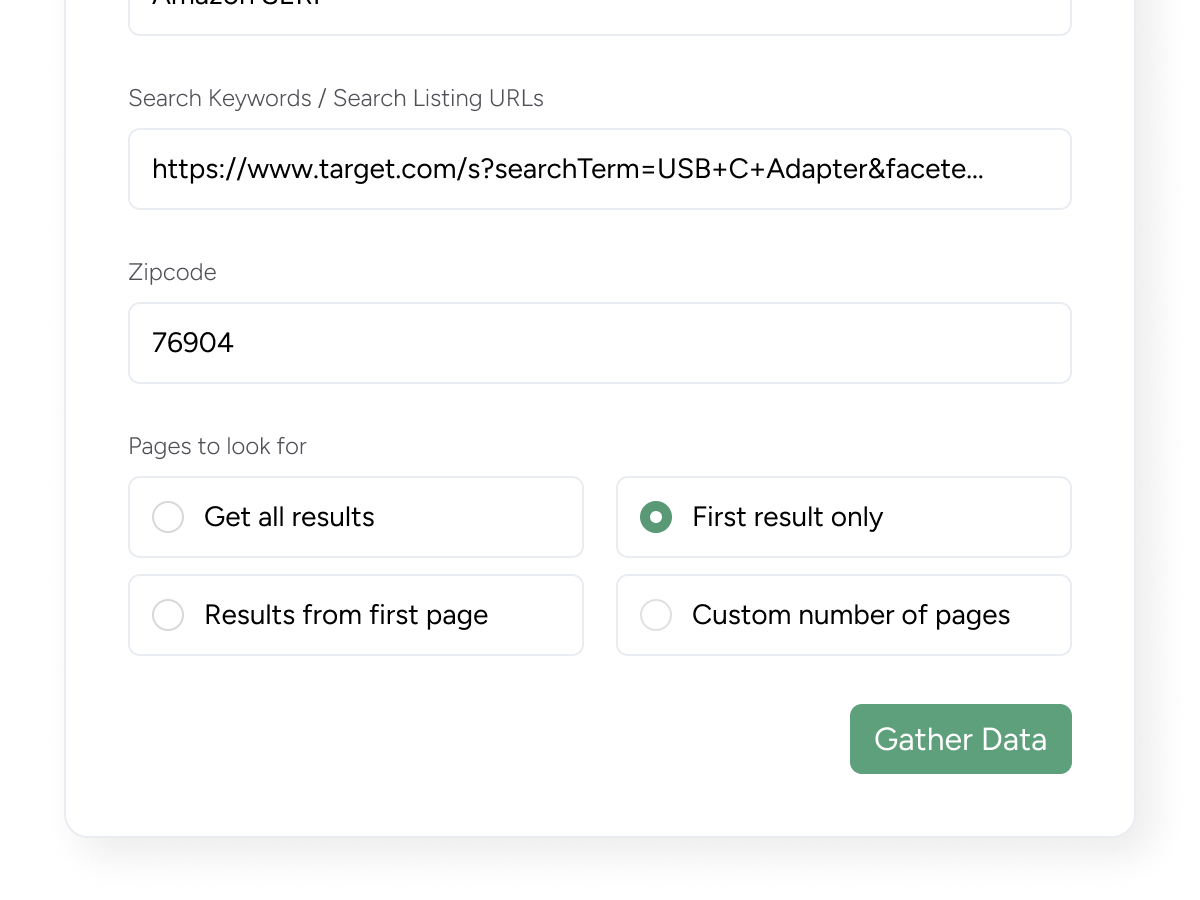Click the 'Pages to look for' heading
This screenshot has width=1200, height=900.
tap(217, 446)
